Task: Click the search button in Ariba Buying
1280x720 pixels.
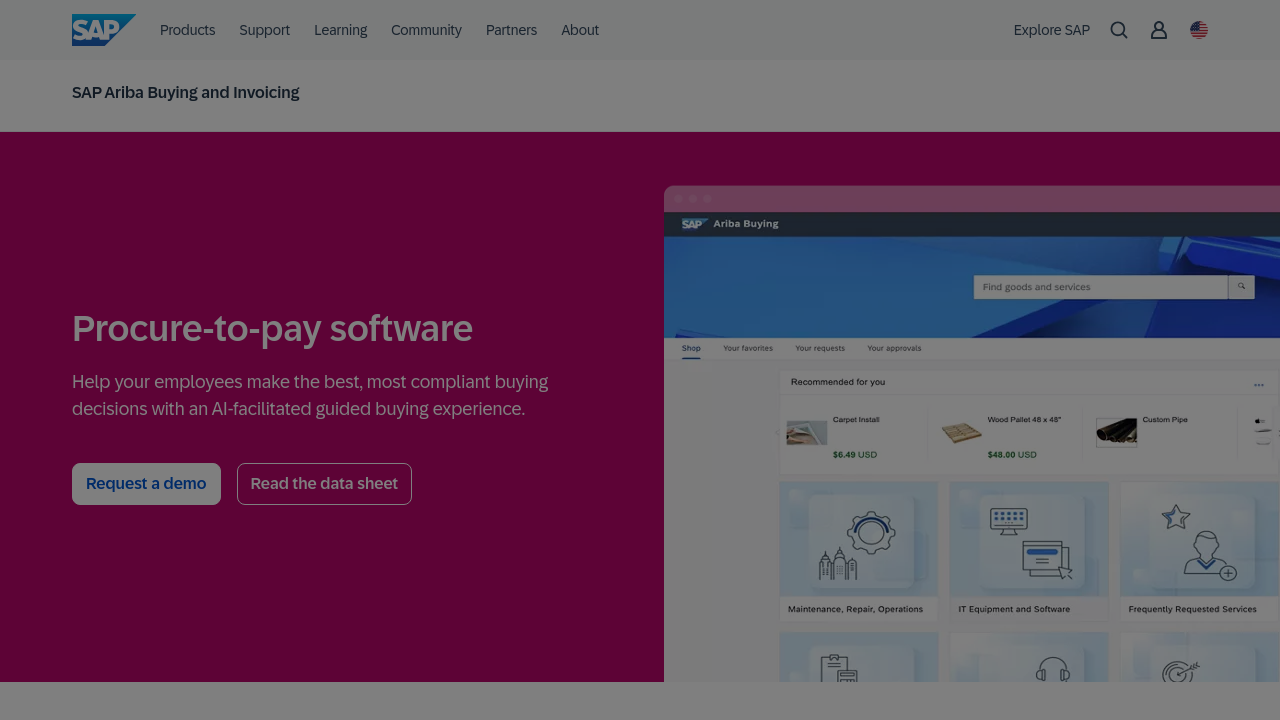Action: coord(1241,287)
